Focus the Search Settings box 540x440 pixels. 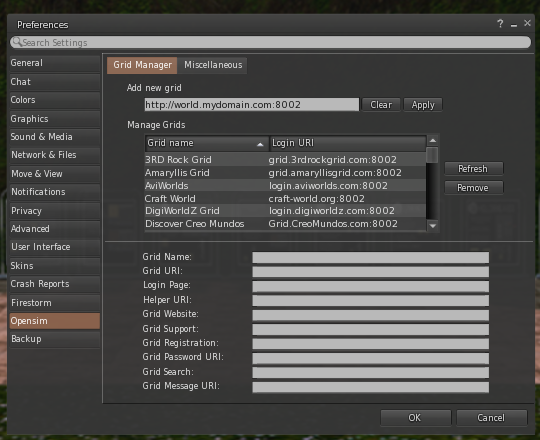coord(270,42)
